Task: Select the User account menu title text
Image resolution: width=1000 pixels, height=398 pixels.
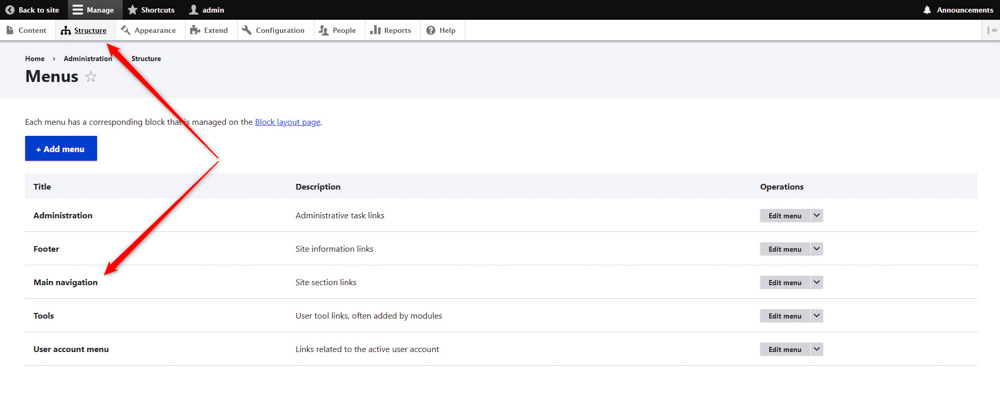Action: tap(71, 349)
